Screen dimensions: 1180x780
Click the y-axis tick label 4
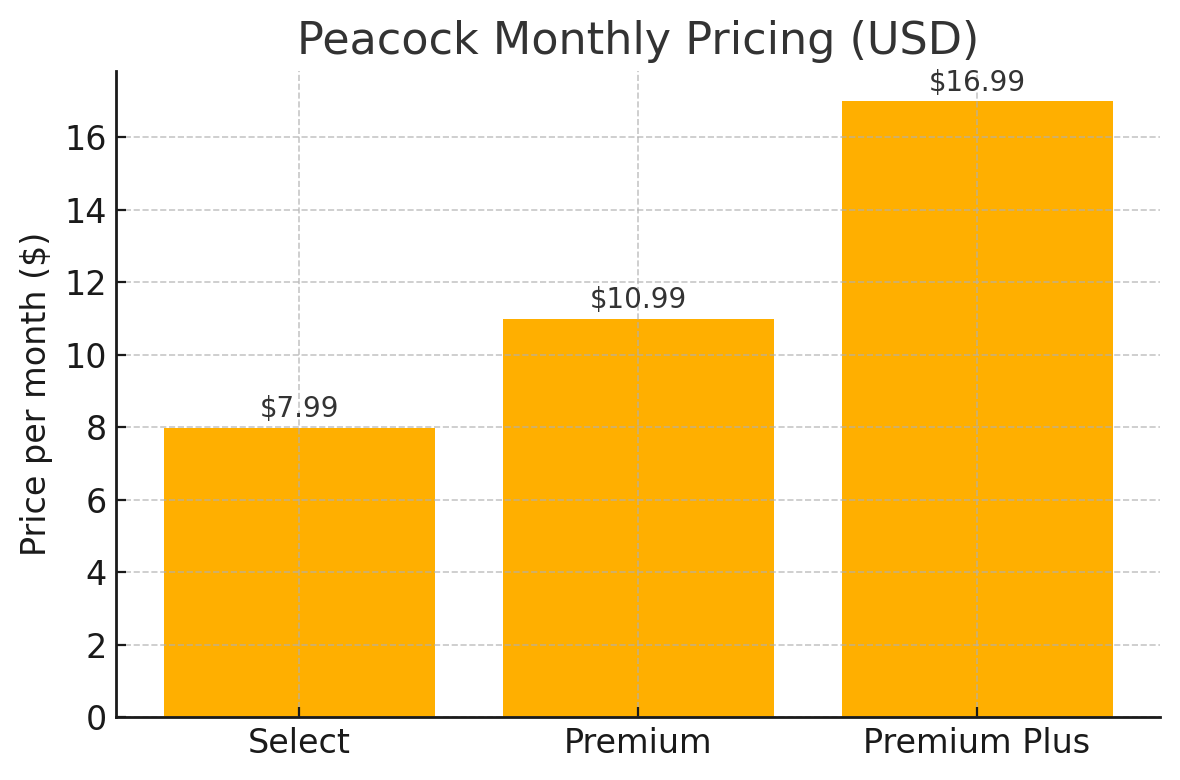point(96,574)
